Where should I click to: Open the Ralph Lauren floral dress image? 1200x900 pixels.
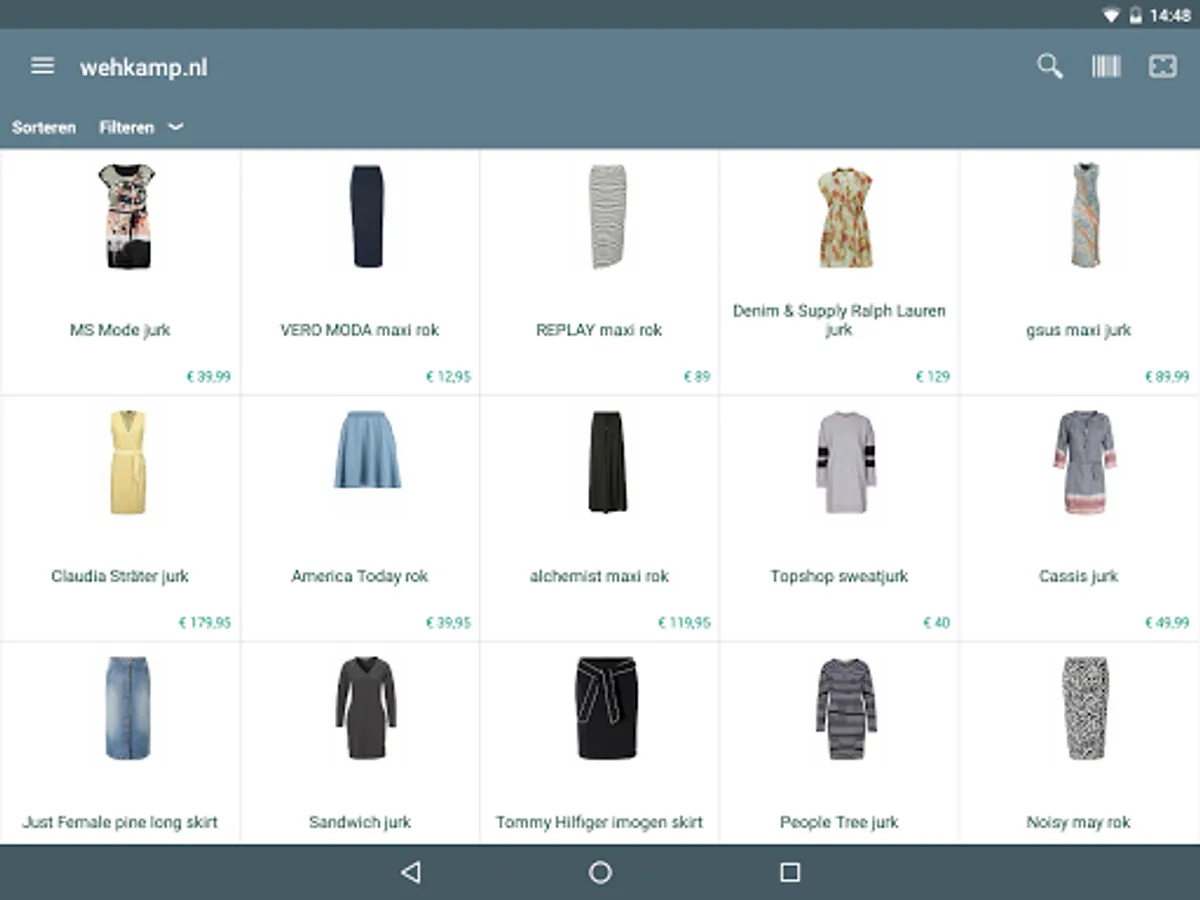(x=845, y=217)
